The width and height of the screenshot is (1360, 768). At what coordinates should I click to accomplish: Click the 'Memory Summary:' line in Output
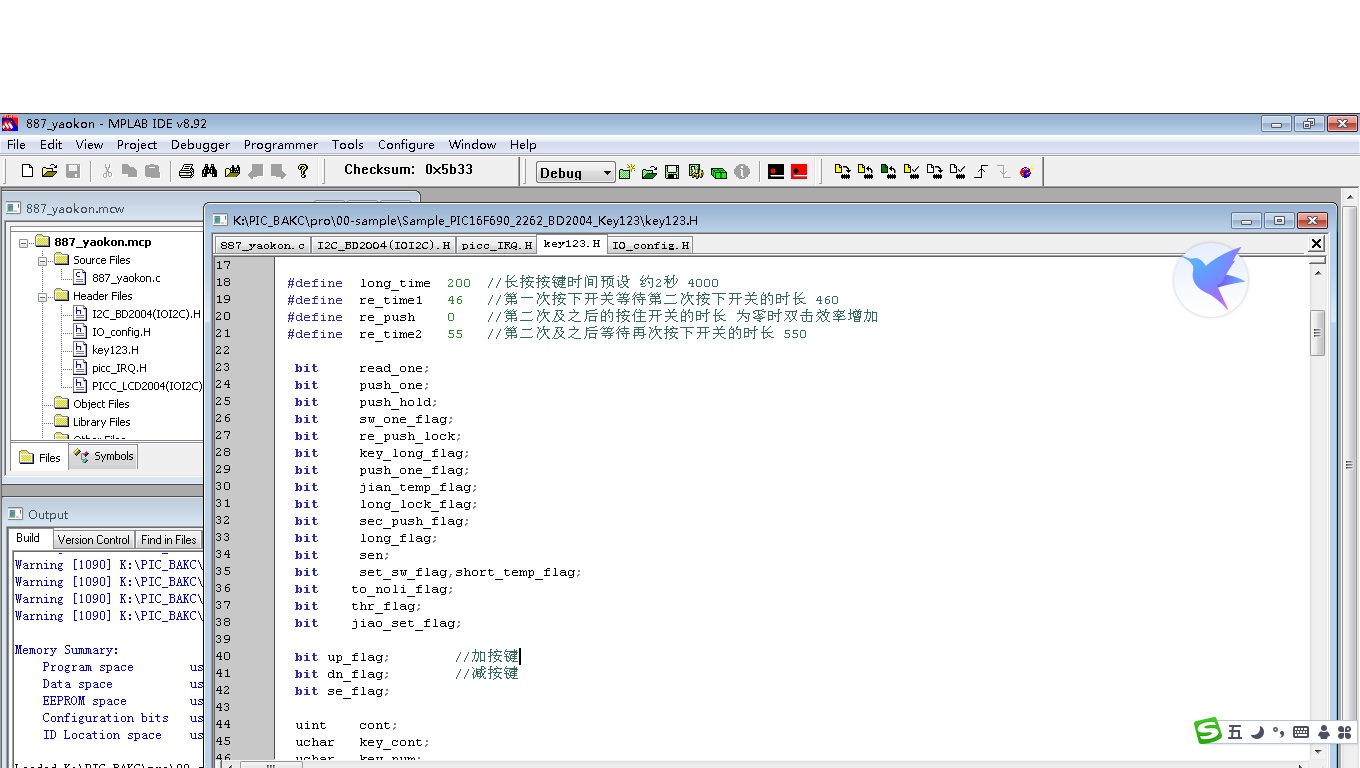(x=66, y=650)
